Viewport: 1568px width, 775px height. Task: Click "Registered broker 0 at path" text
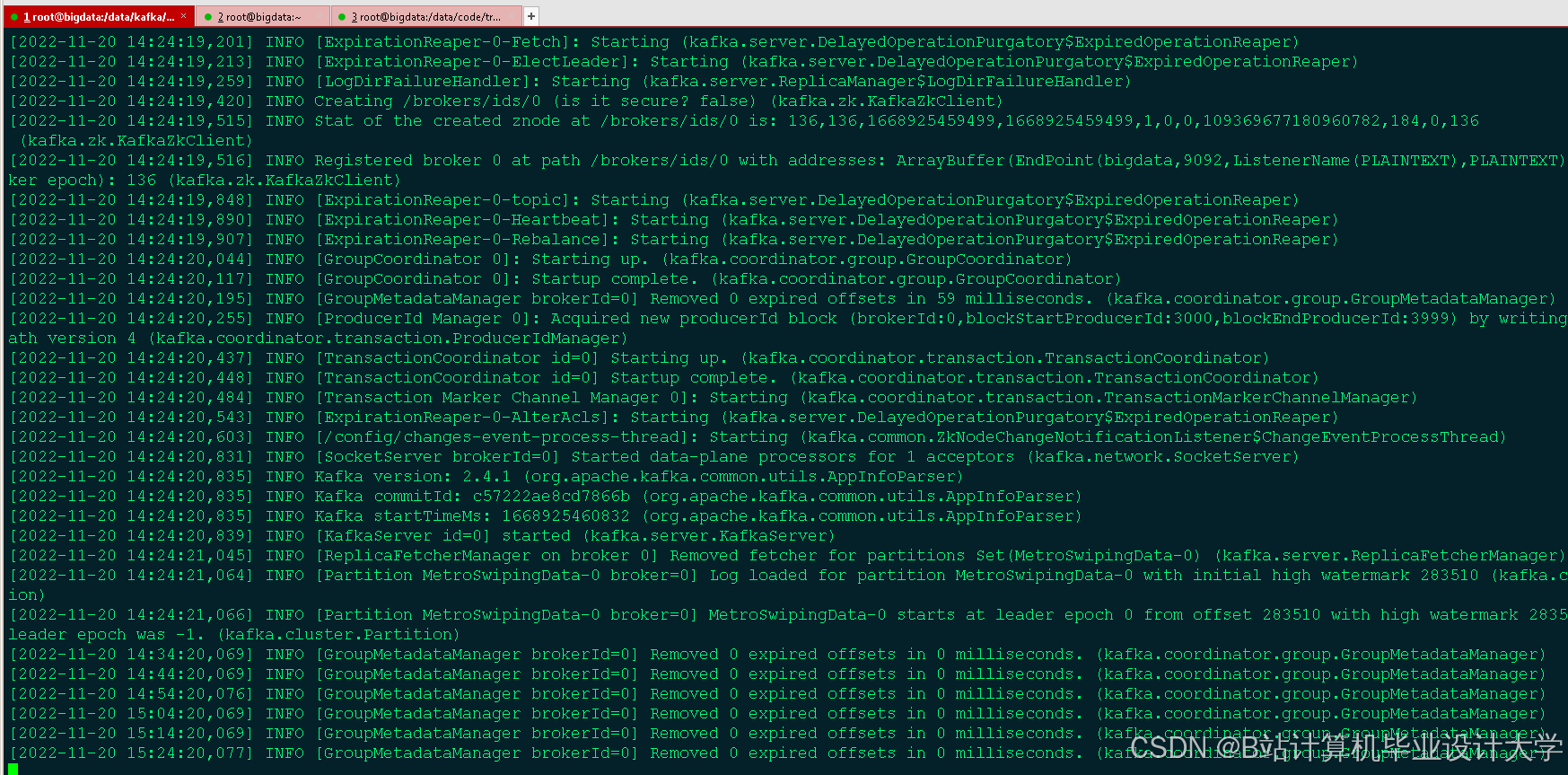pyautogui.click(x=447, y=161)
